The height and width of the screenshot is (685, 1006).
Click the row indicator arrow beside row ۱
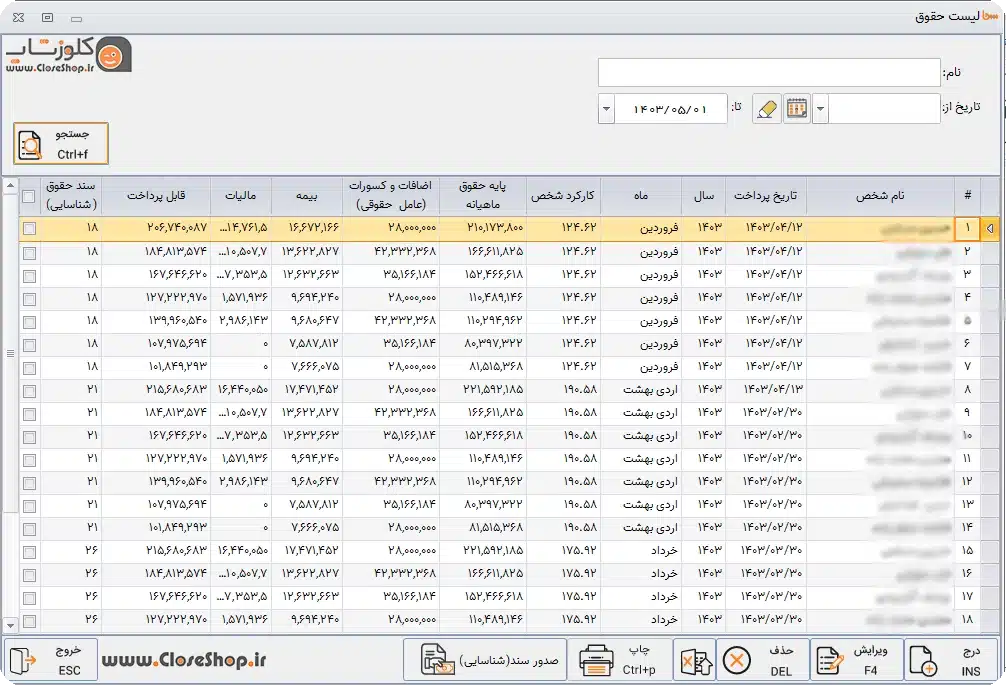click(x=990, y=228)
